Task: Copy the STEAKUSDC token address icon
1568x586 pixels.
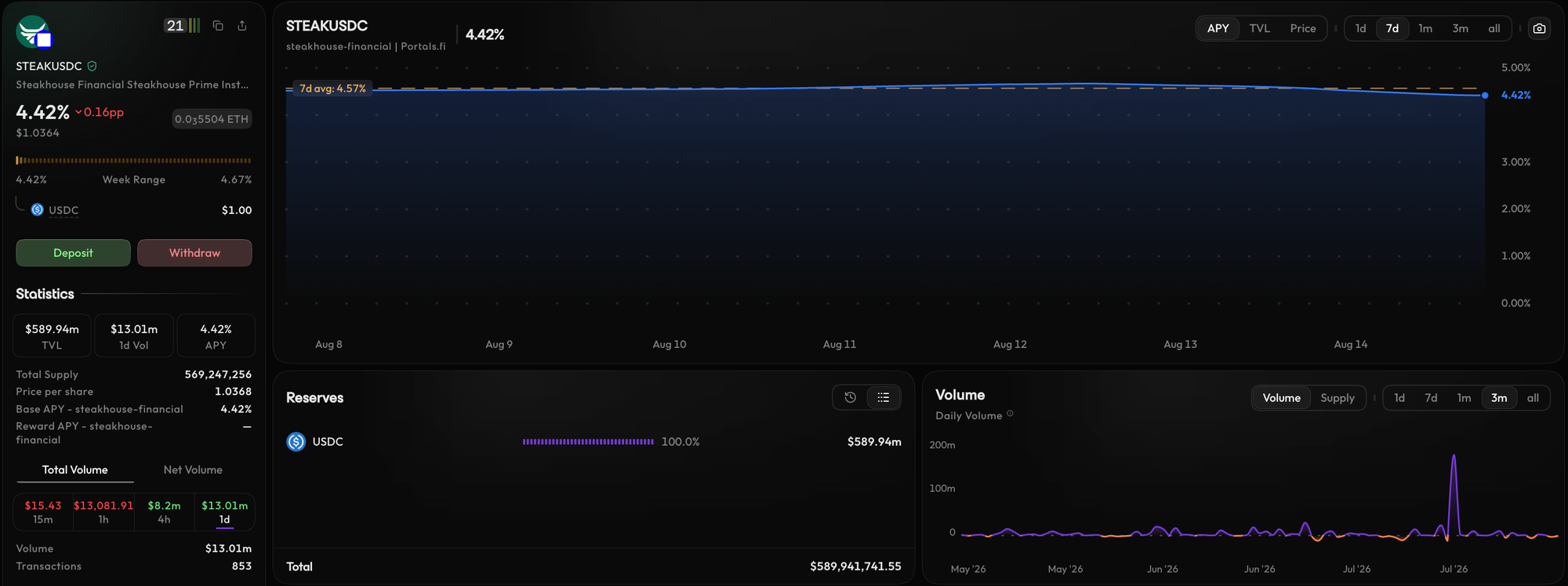Action: [x=218, y=26]
